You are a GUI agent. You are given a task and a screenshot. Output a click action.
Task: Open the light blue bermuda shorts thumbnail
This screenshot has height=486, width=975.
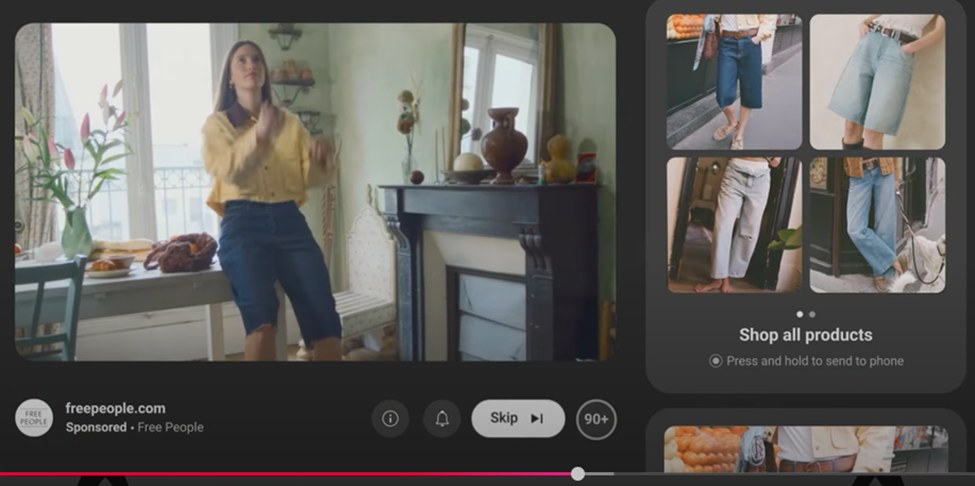pos(877,82)
